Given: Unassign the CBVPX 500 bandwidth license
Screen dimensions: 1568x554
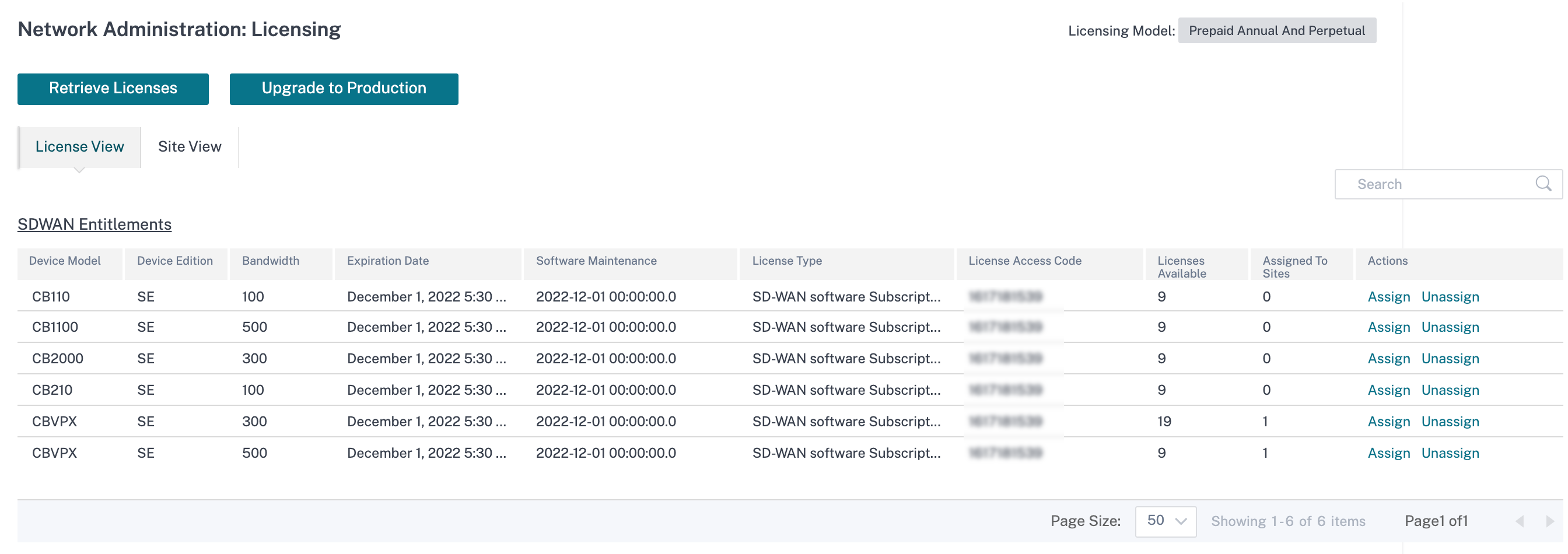Looking at the screenshot, I should coord(1450,454).
